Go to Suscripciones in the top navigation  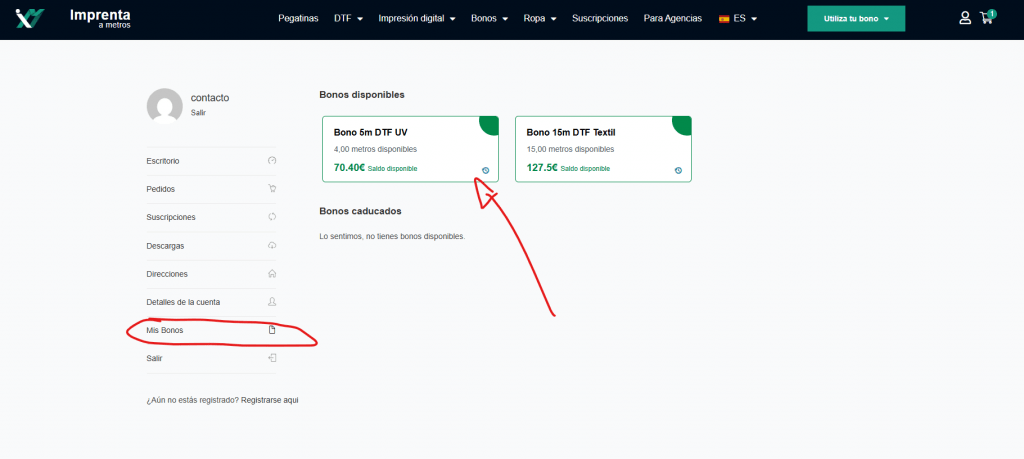click(600, 18)
